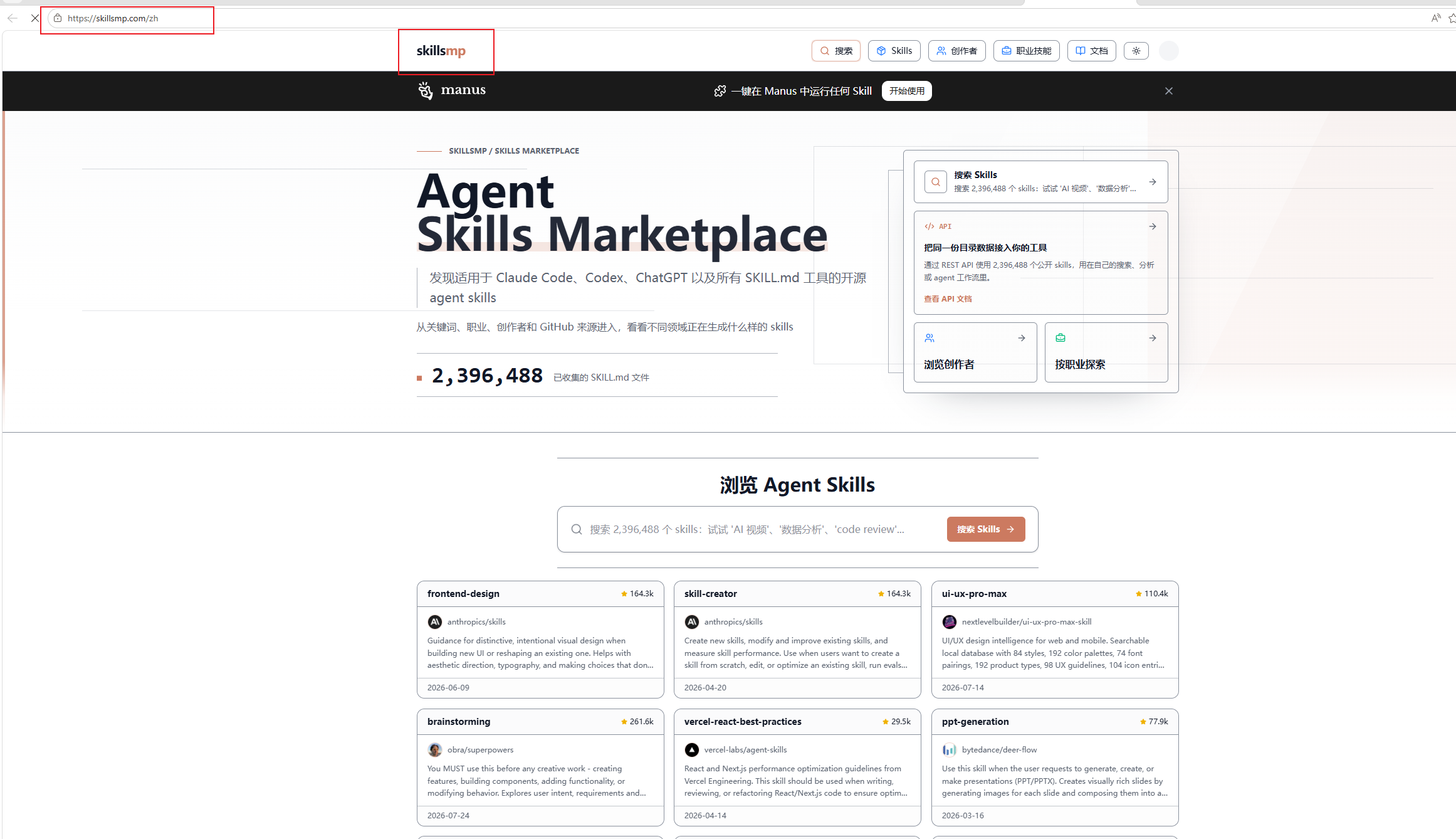Open the ppt-generation skill card title
Viewport: 1456px width, 839px height.
pos(975,722)
